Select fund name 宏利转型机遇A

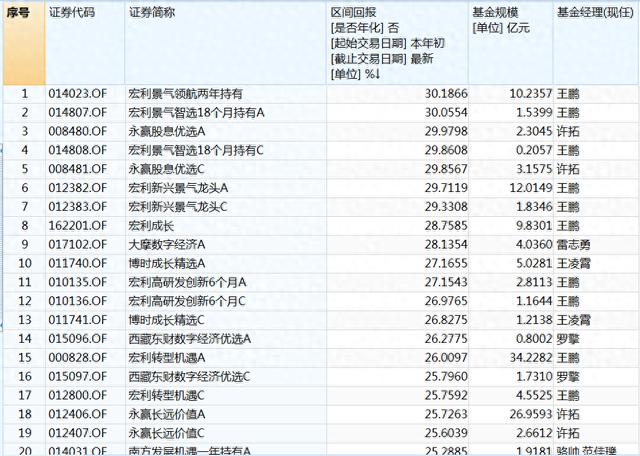[x=167, y=358]
